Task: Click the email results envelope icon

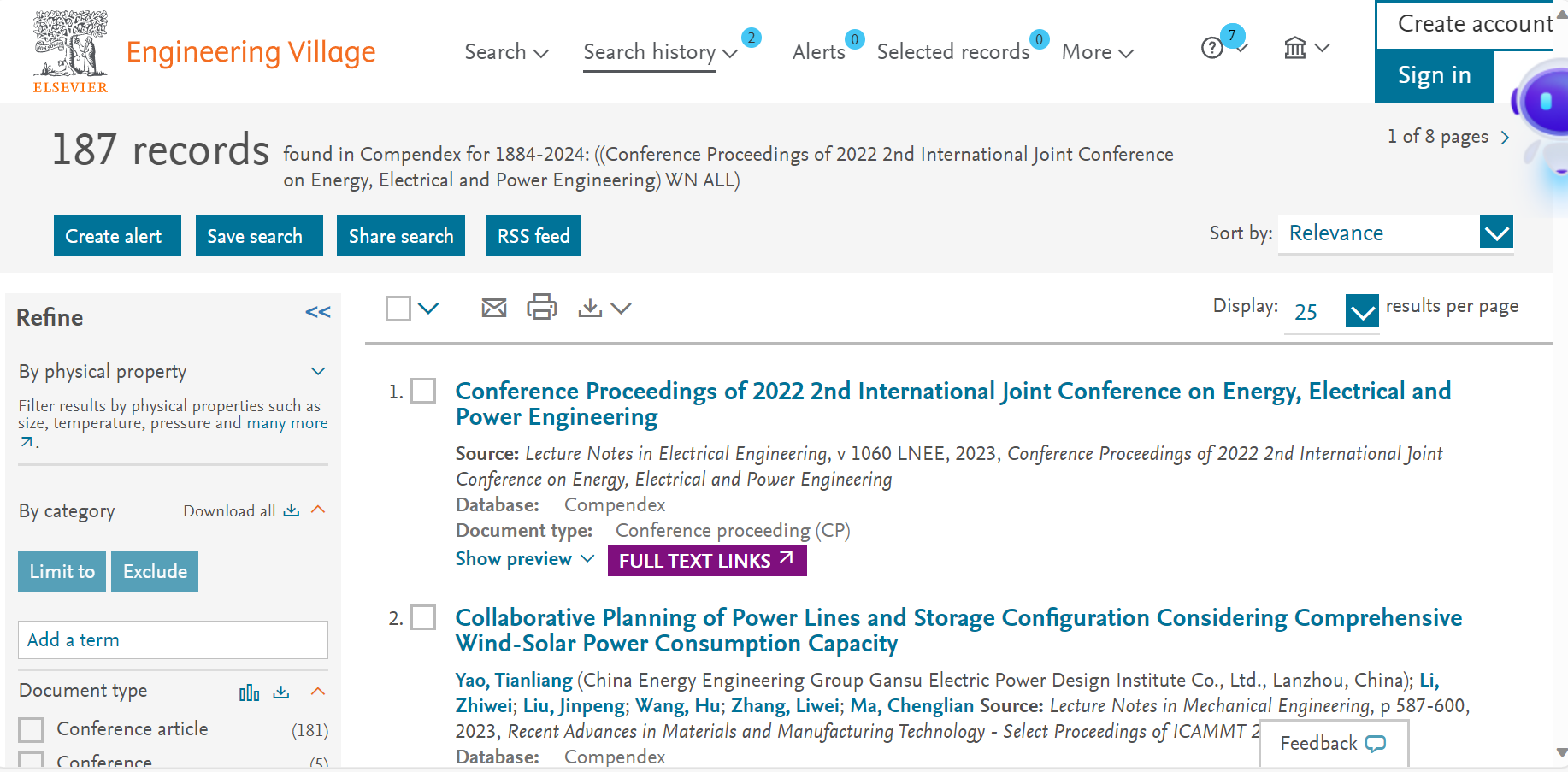Action: coord(494,308)
